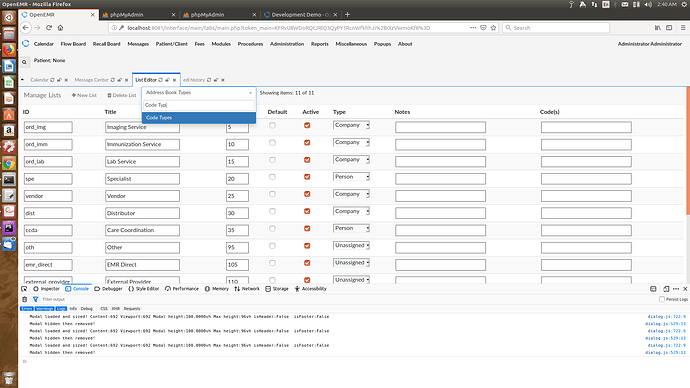Viewport: 690px width, 388px height.
Task: Select Code Types from dropdown results
Action: pyautogui.click(x=198, y=118)
